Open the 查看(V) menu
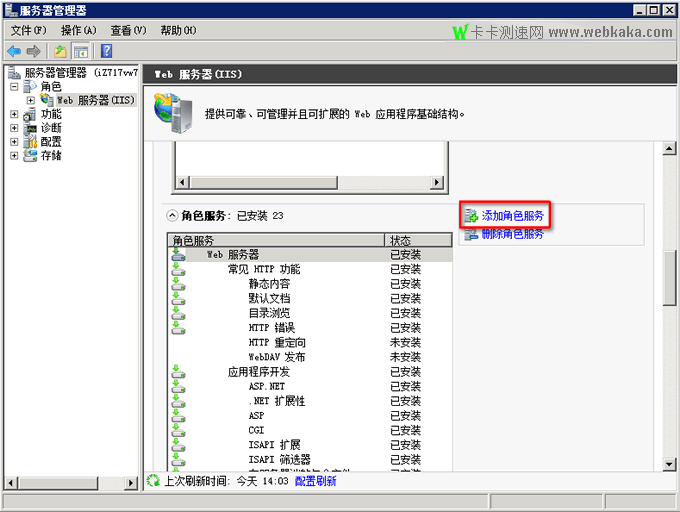This screenshot has height=512, width=680. 128,31
